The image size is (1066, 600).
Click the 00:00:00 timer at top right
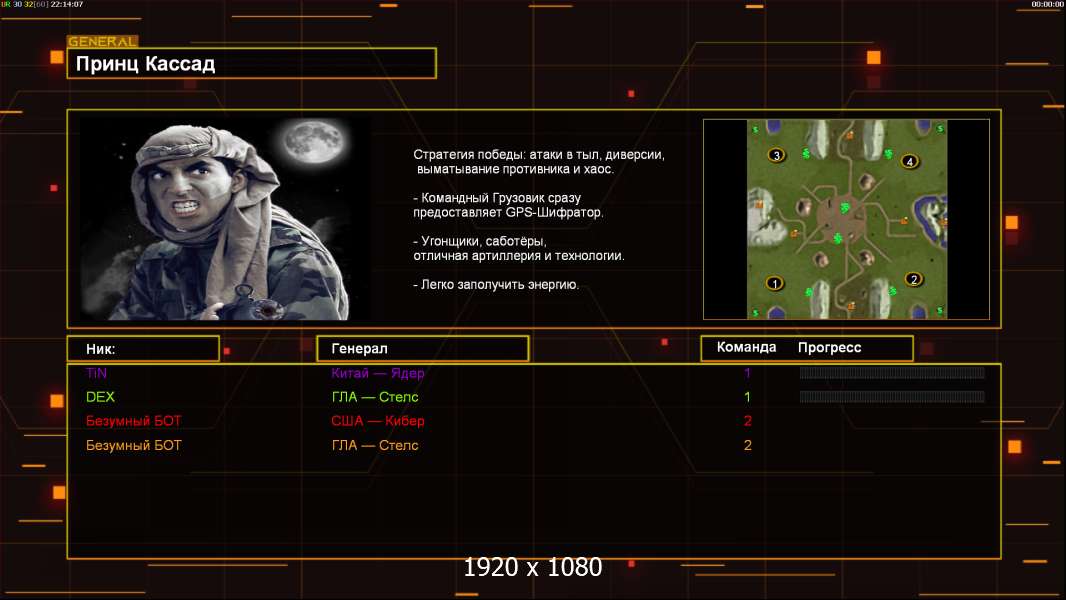[1048, 4]
